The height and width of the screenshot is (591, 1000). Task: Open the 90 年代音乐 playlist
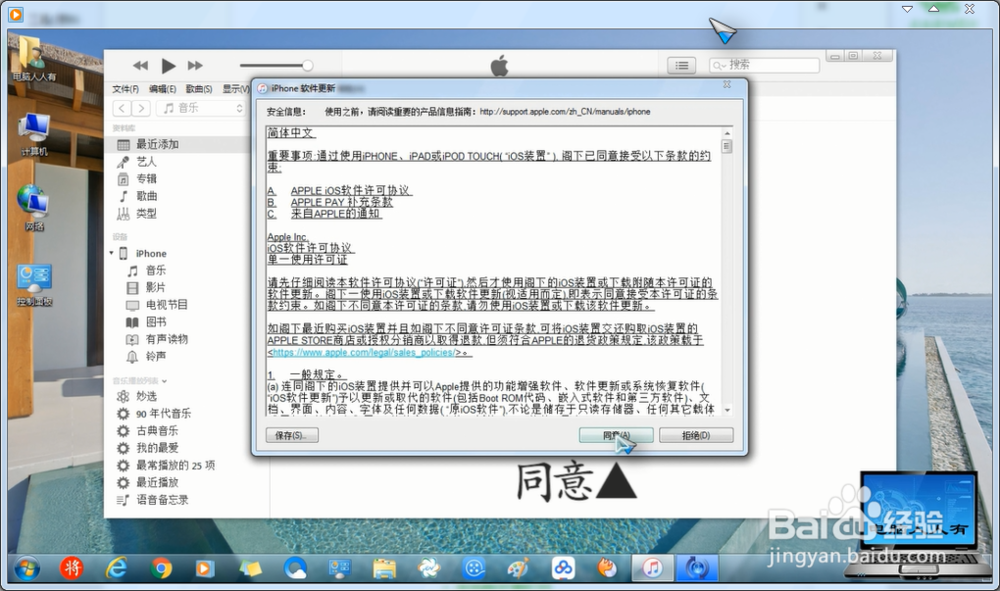(x=163, y=413)
